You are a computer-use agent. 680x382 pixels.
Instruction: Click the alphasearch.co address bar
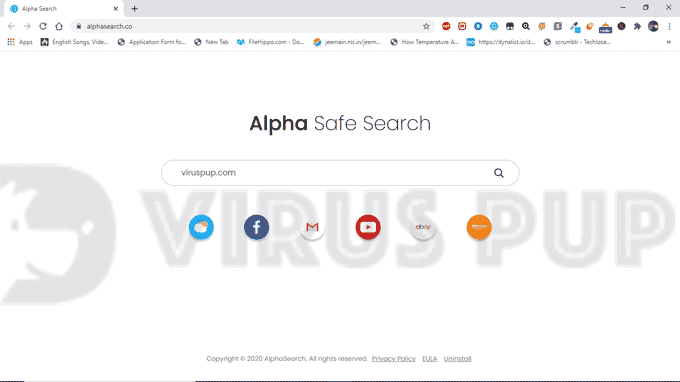coord(252,26)
